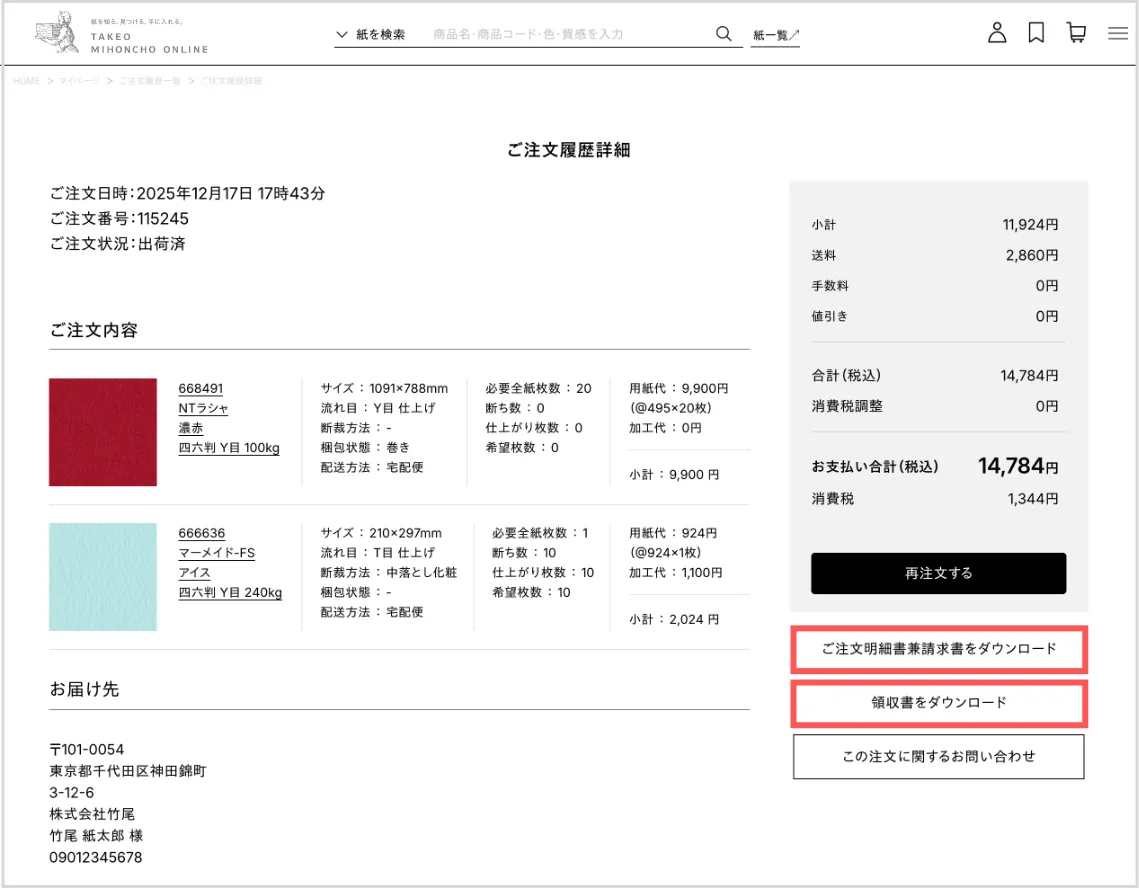
Task: Click この注文に関するお問い合わせ button
Action: point(939,757)
